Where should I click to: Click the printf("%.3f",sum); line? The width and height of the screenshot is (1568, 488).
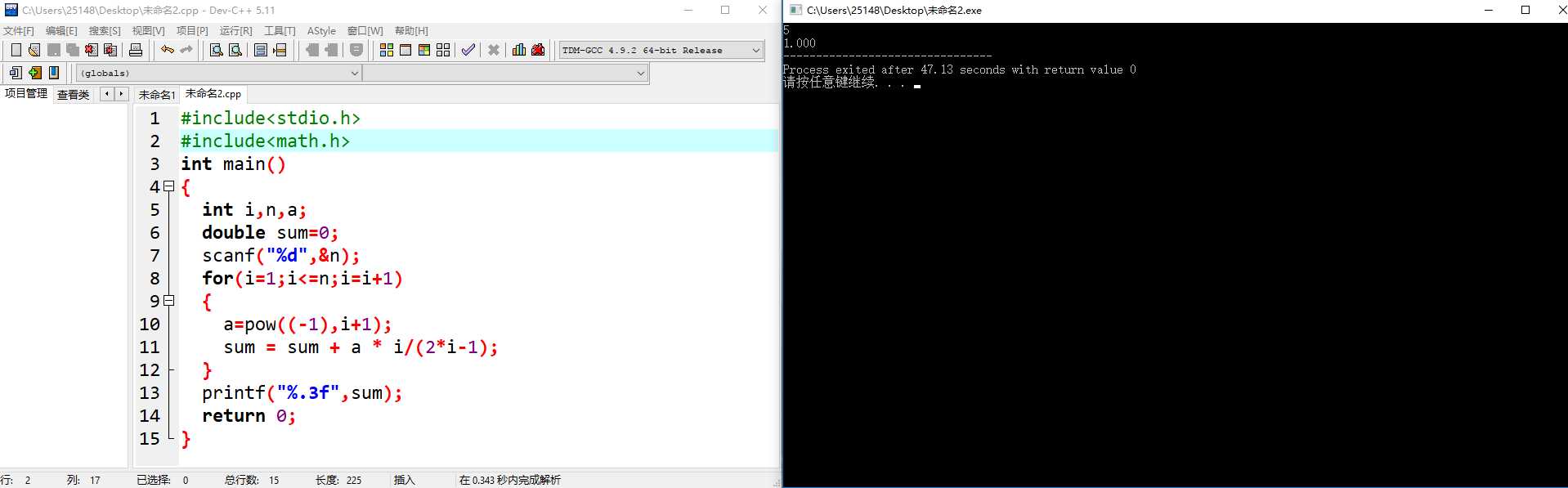[302, 392]
